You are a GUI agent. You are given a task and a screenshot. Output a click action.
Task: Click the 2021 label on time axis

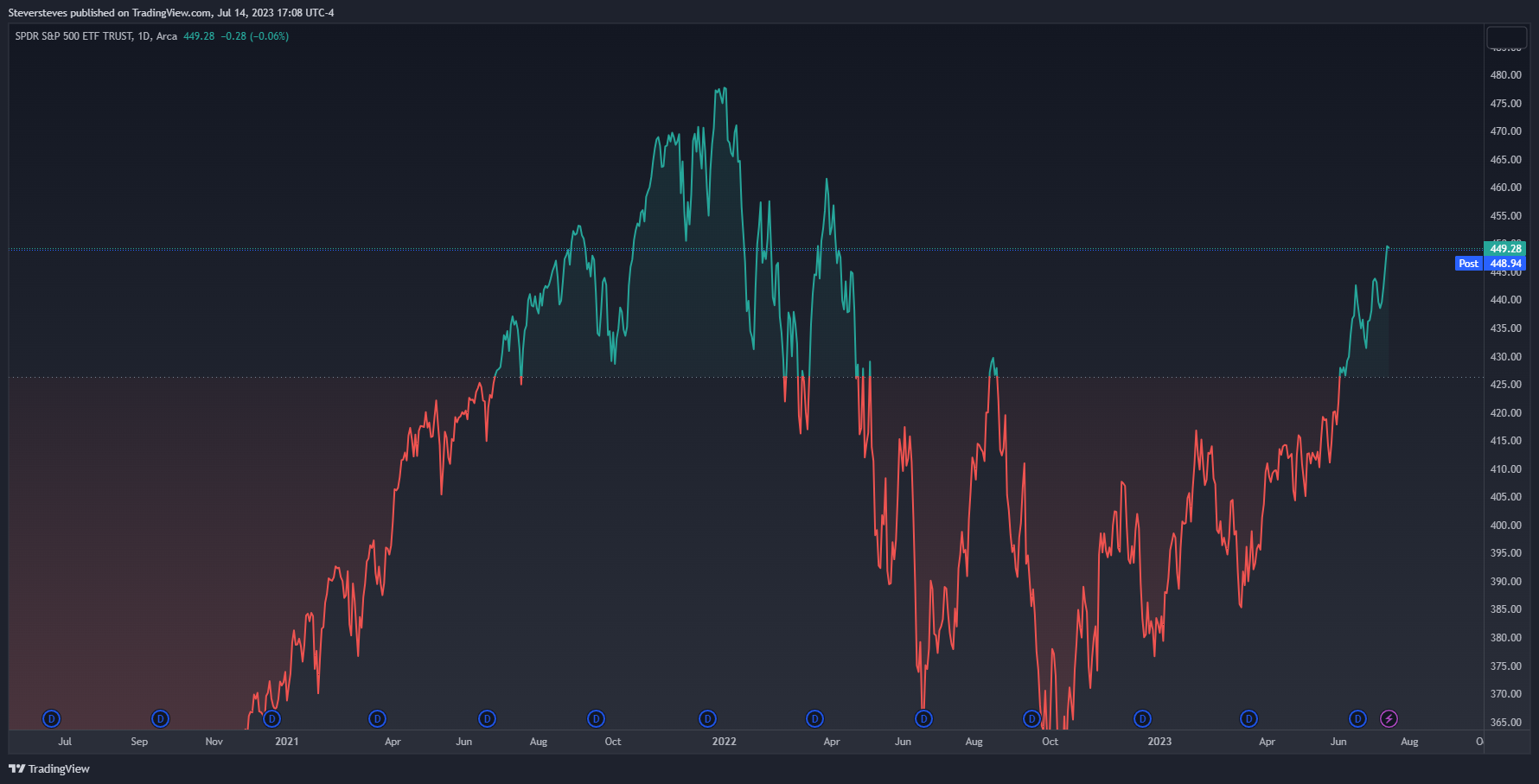click(x=287, y=742)
